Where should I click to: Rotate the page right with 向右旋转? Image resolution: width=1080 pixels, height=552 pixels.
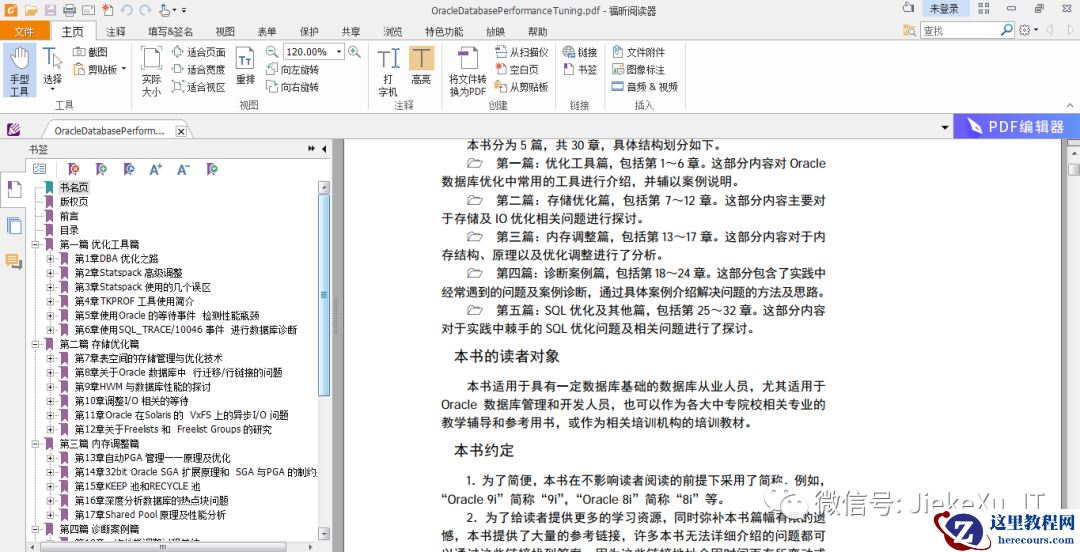[x=293, y=88]
